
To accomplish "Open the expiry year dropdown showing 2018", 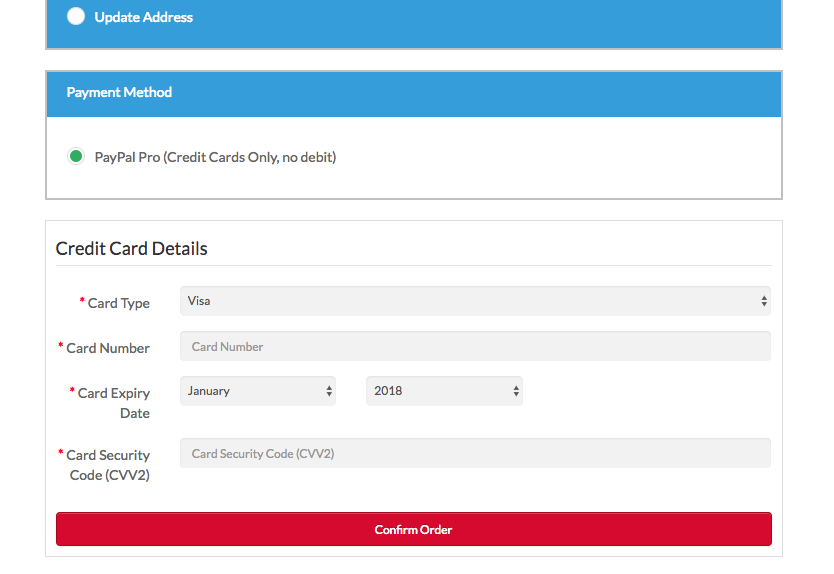I will (x=444, y=391).
